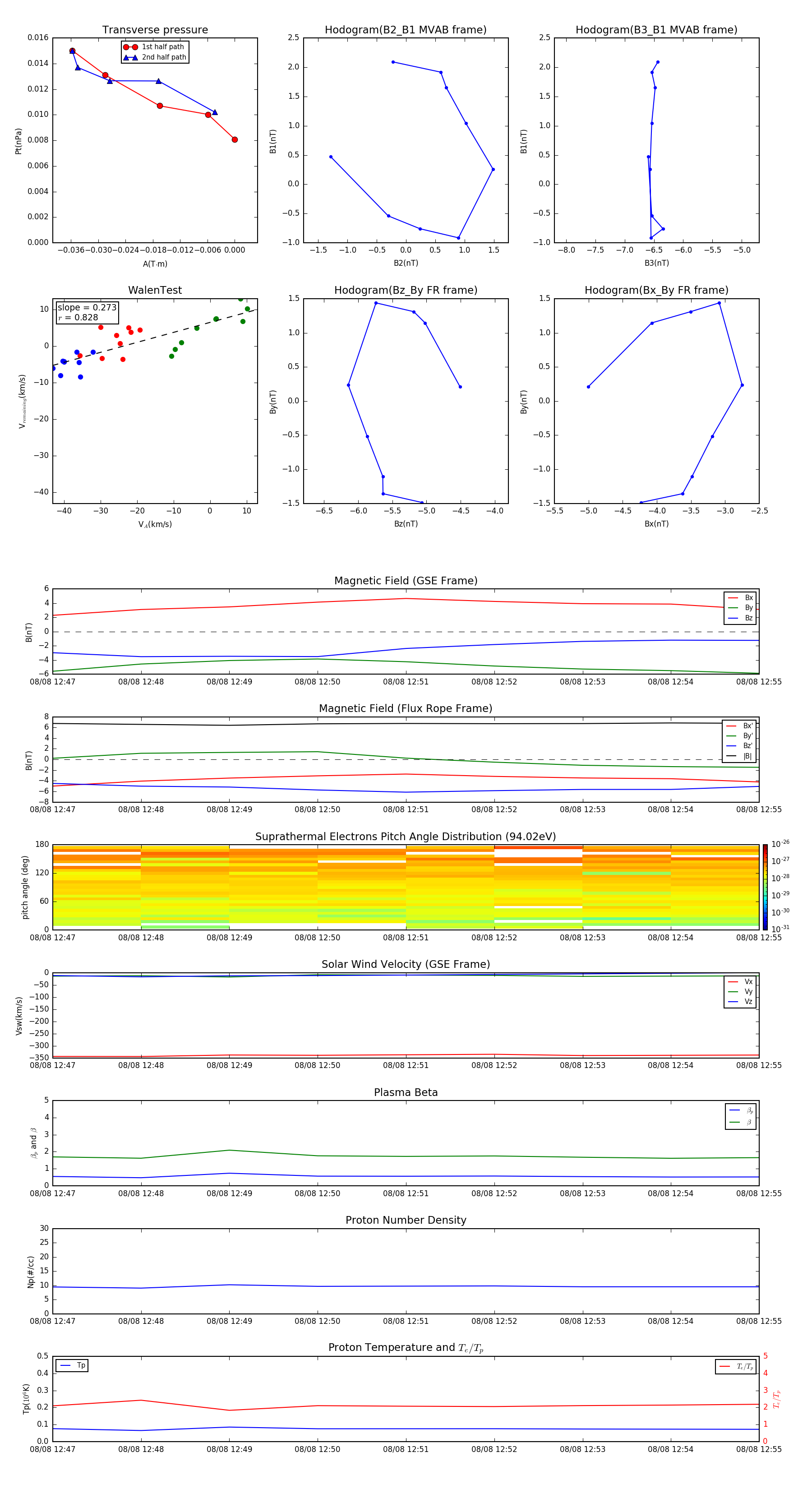Screen dimensions: 812x1489
Task: Click Vx legend entry in solar wind plot
Action: (x=740, y=981)
